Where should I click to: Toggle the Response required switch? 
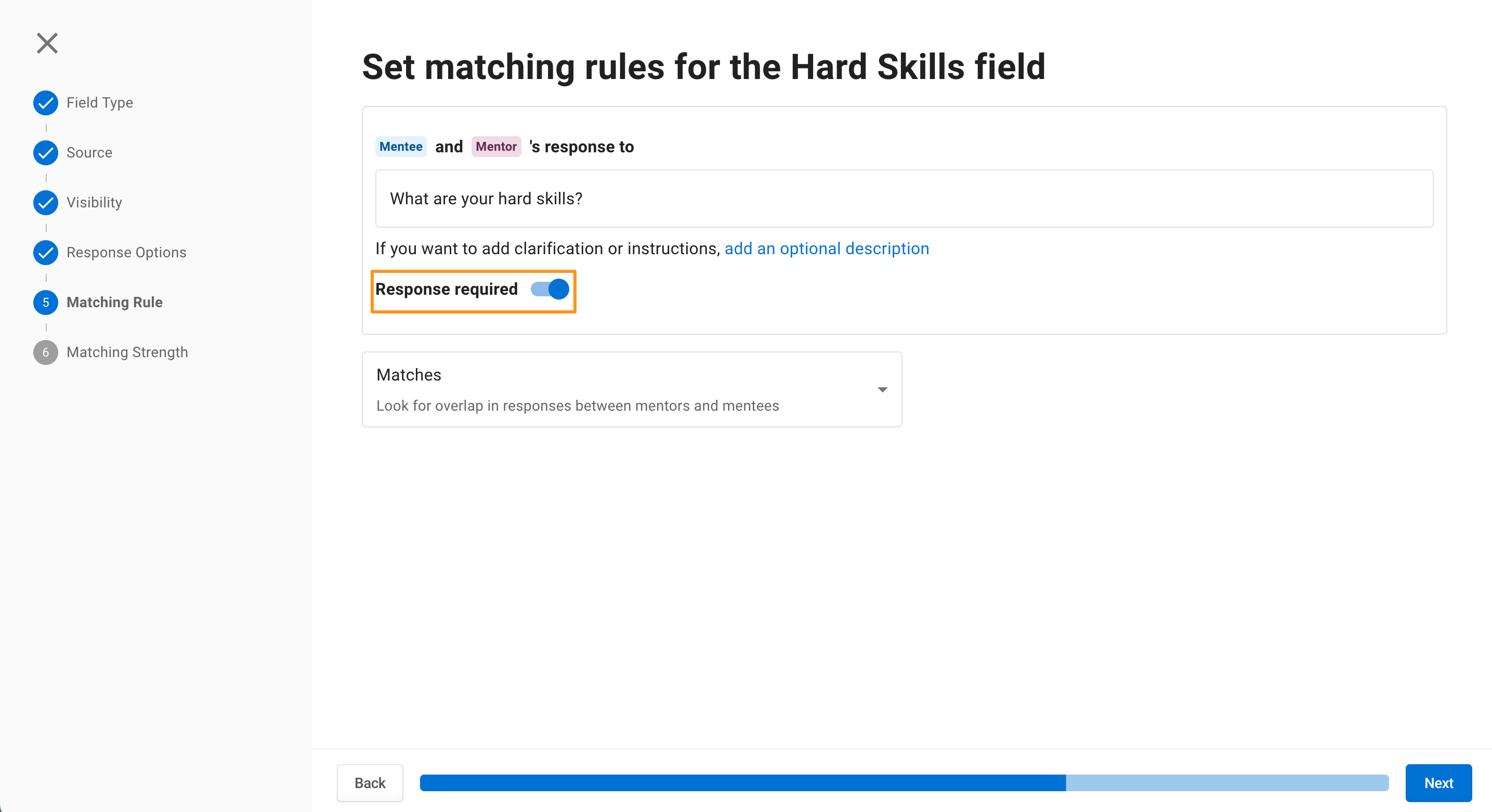click(x=549, y=289)
